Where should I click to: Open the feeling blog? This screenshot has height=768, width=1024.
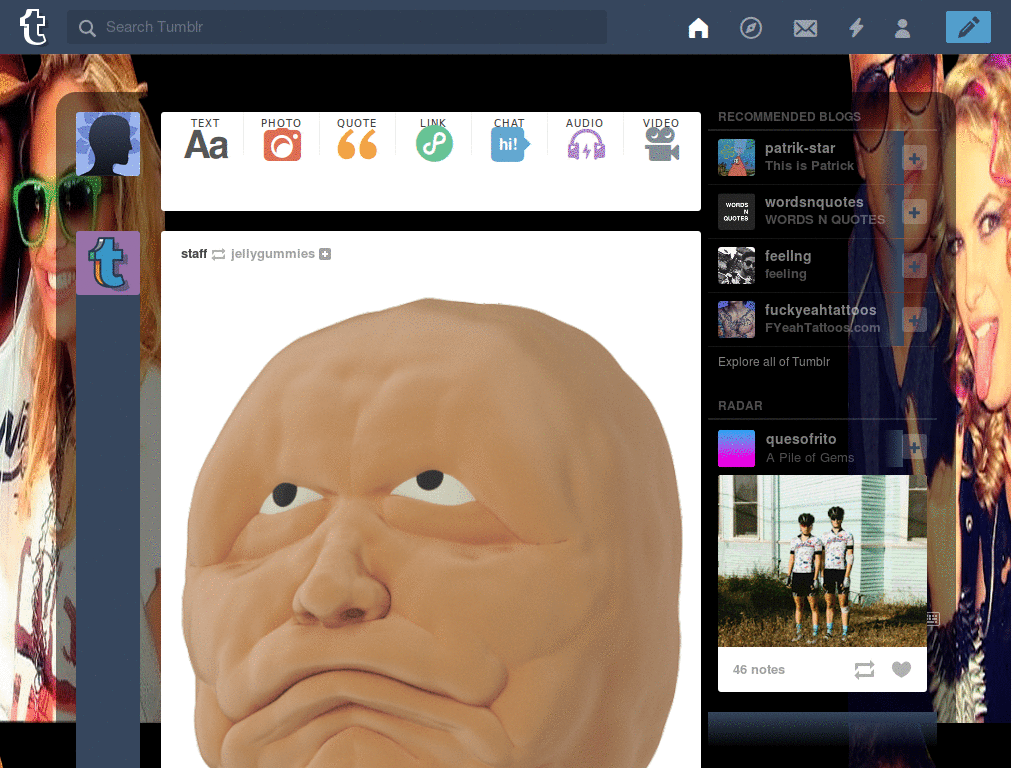point(788,256)
